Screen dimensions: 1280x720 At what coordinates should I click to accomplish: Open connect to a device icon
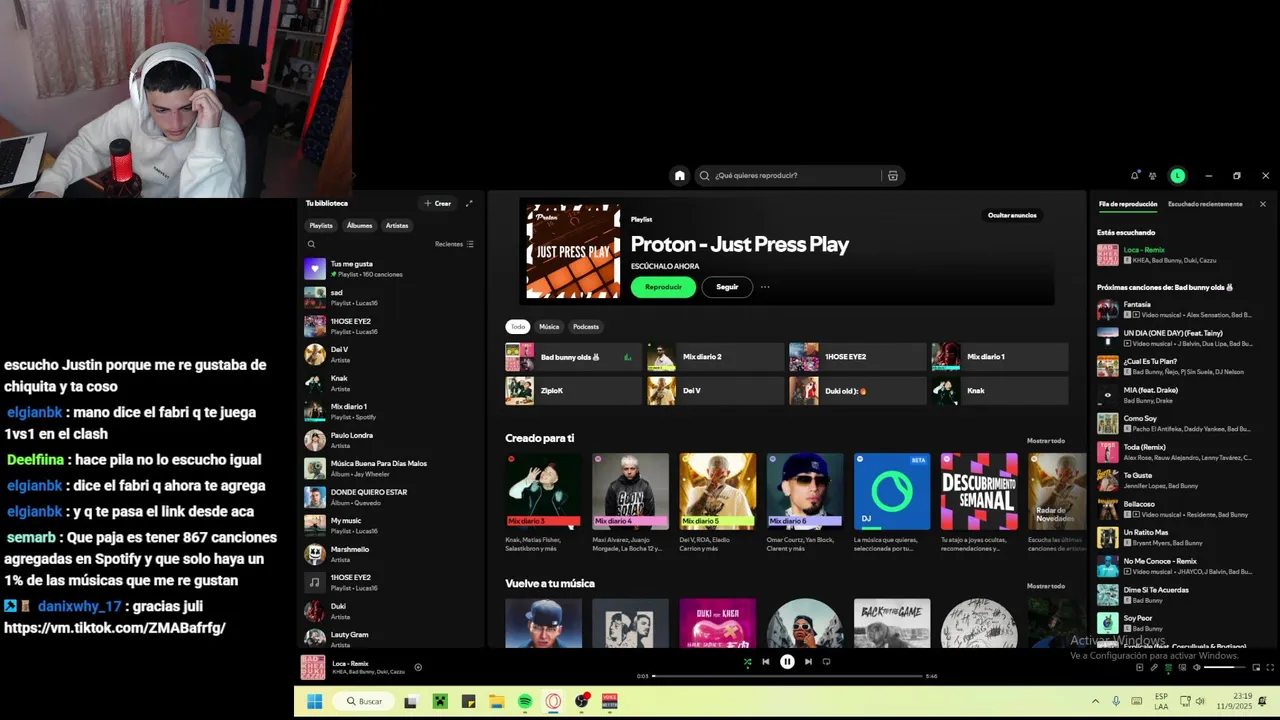pos(1183,667)
